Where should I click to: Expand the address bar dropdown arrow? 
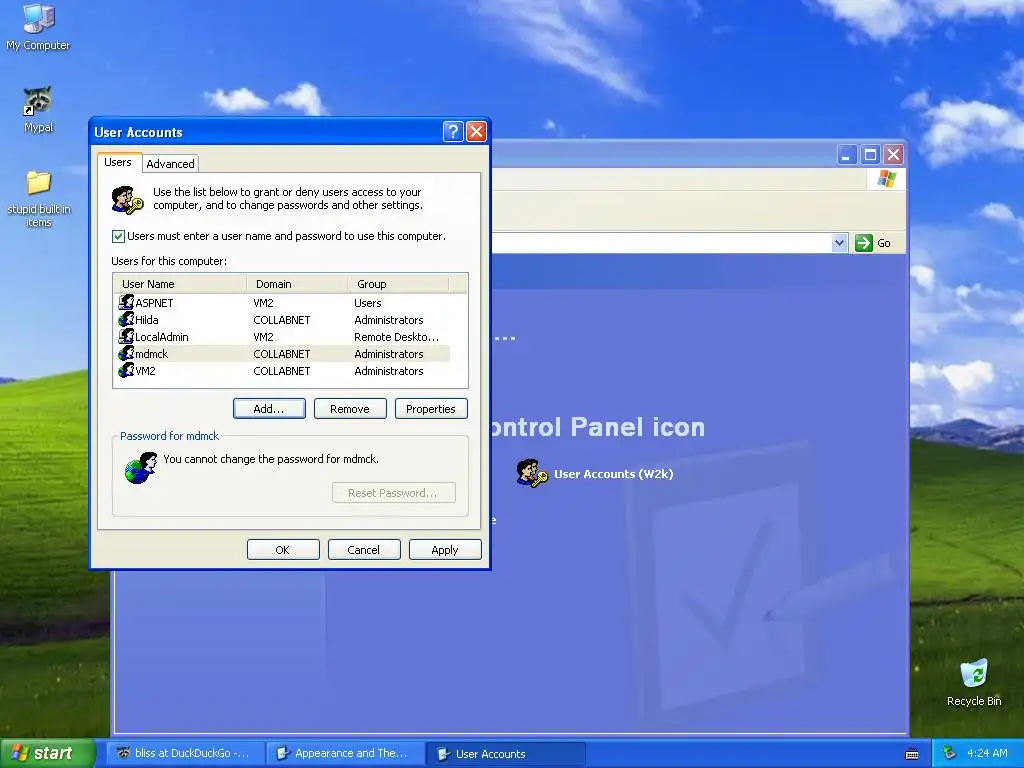(839, 243)
